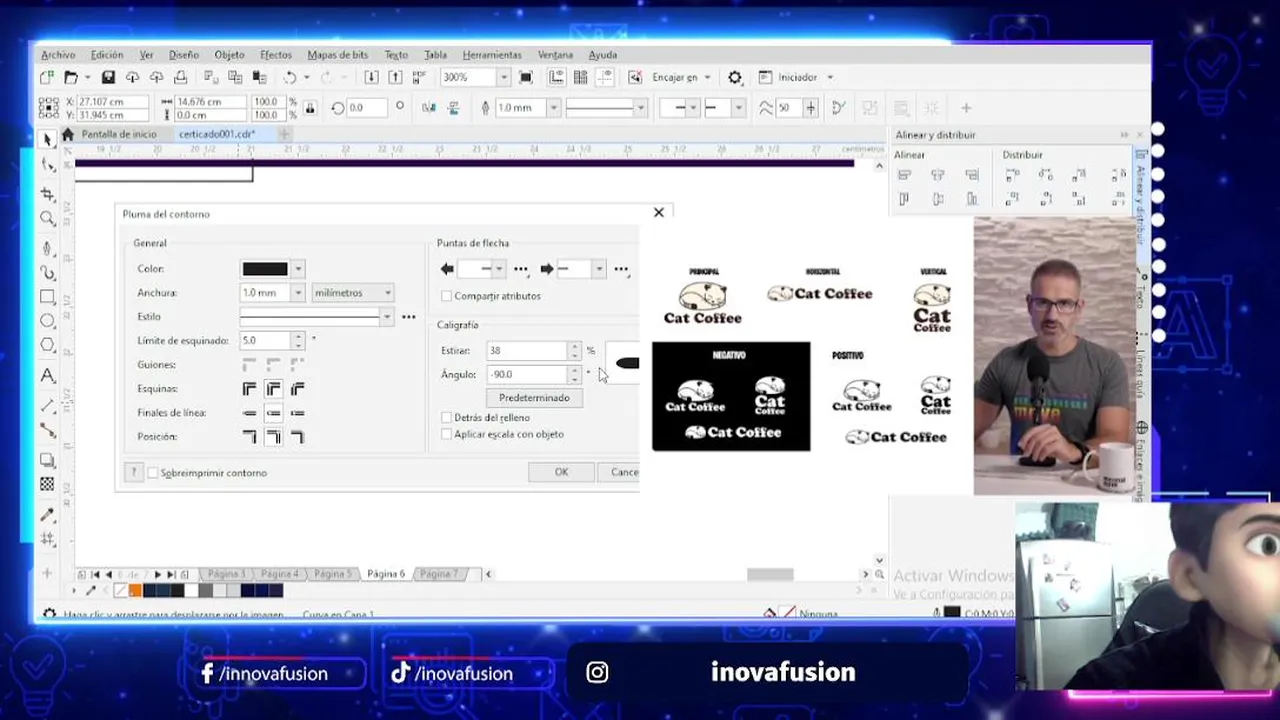Click the Ángulo value field
1280x720 pixels.
(527, 374)
